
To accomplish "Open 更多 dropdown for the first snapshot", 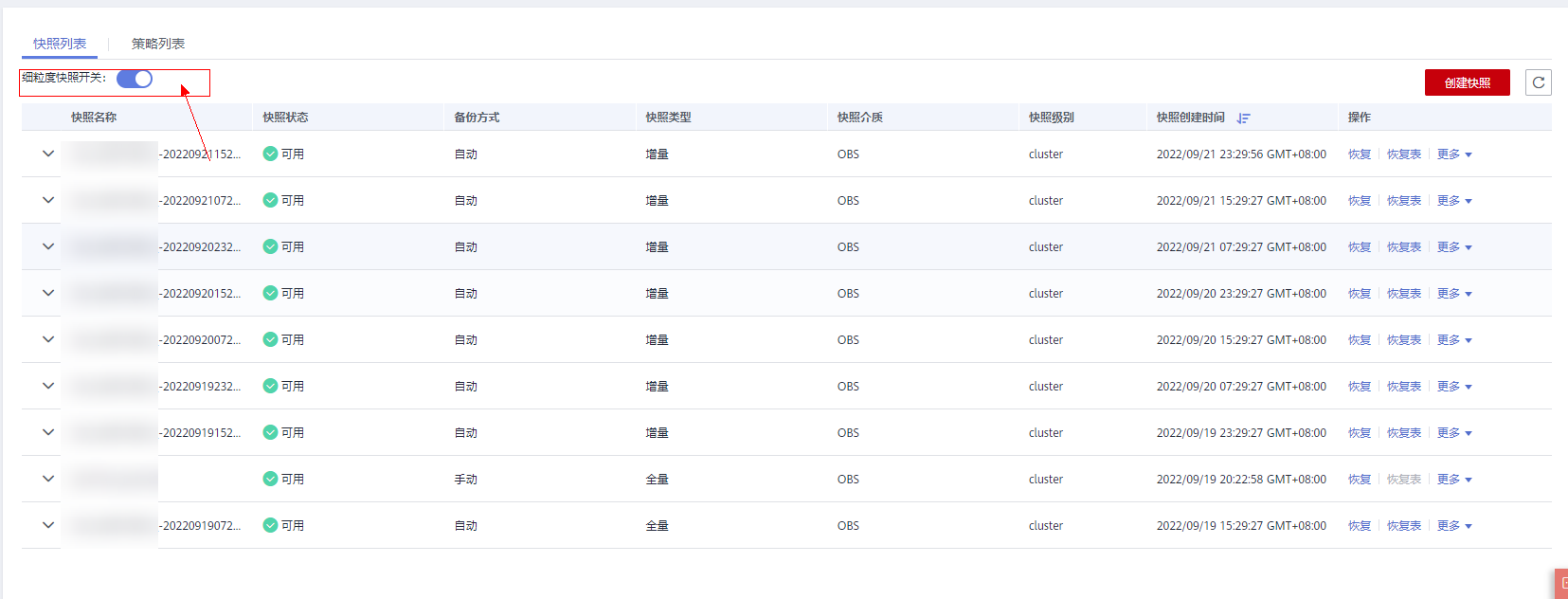I will tap(1453, 154).
